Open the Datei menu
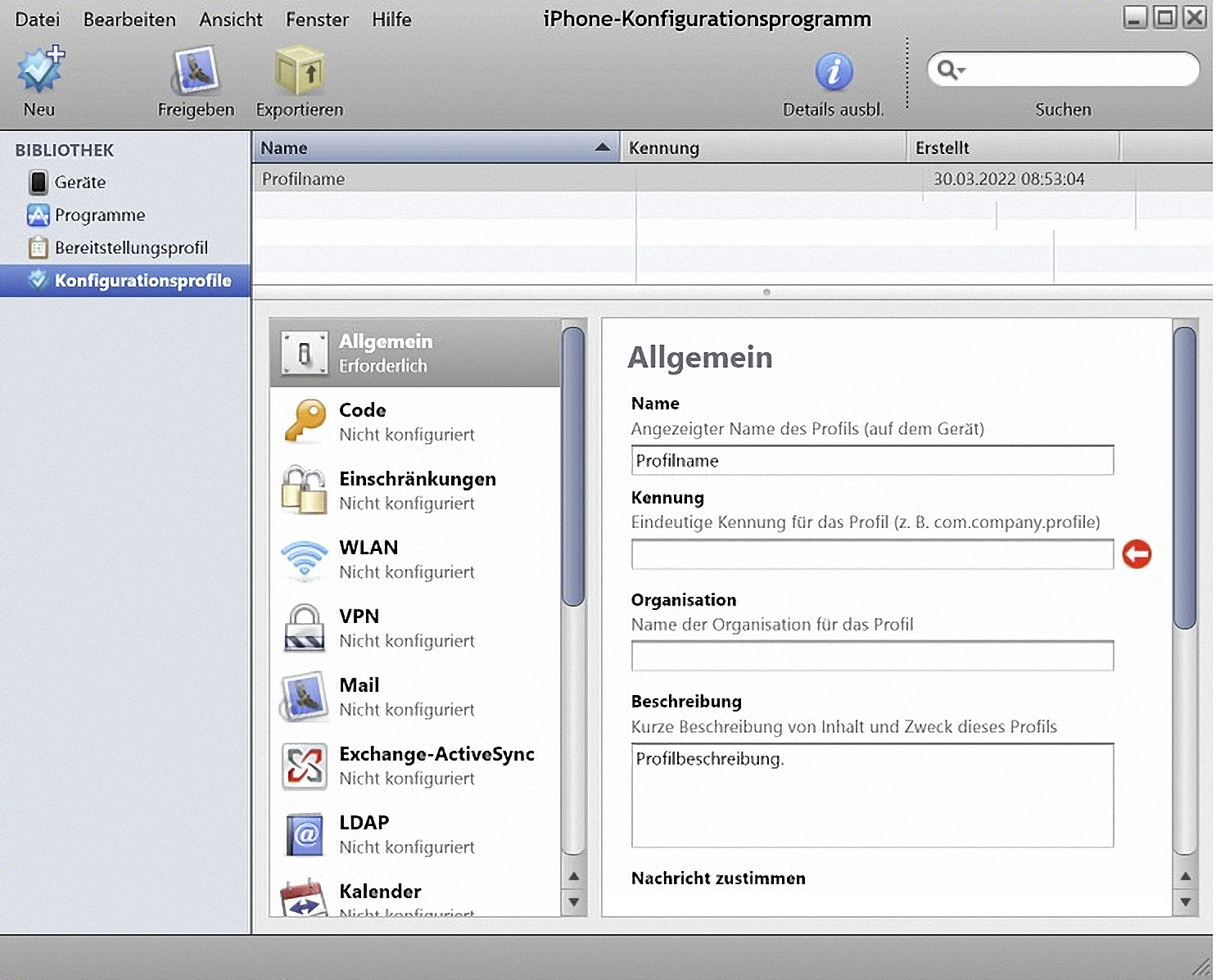1216x980 pixels. click(38, 20)
